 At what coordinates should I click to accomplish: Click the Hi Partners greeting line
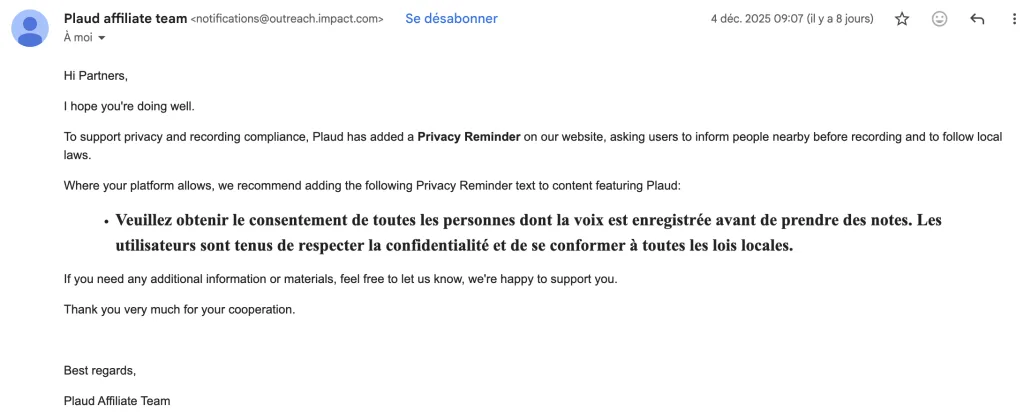96,75
